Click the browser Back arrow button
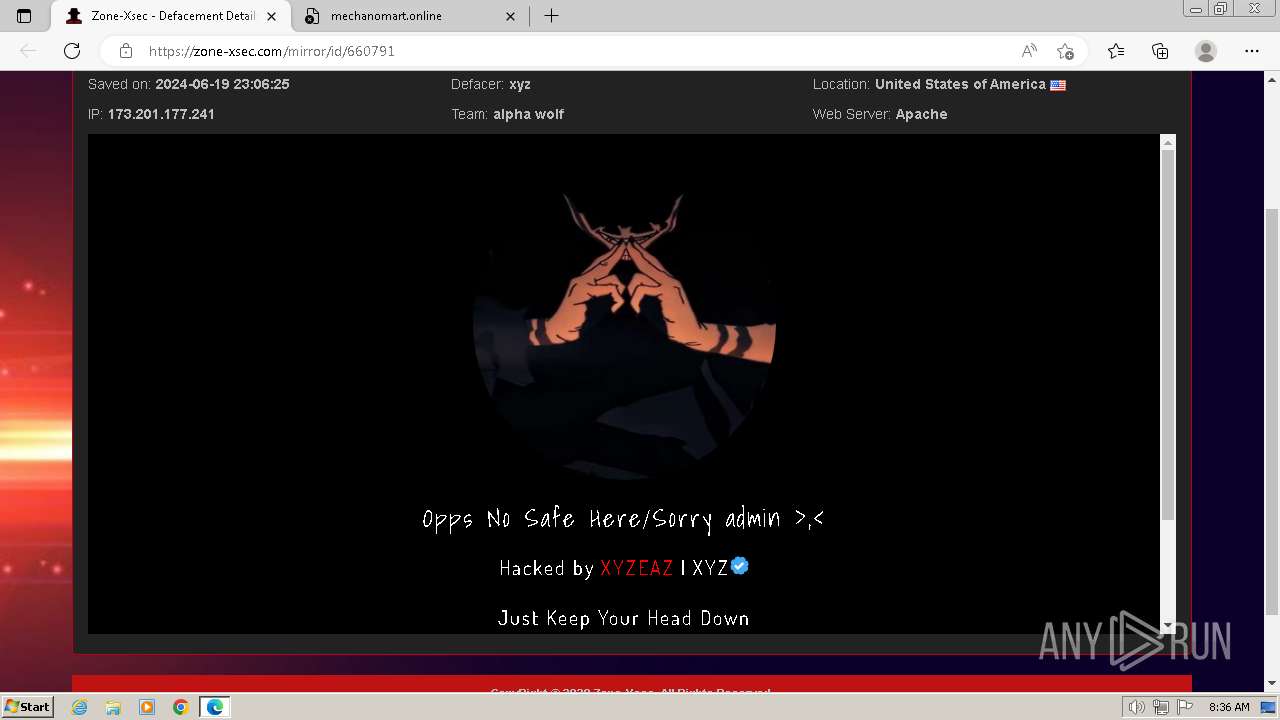 click(x=28, y=51)
